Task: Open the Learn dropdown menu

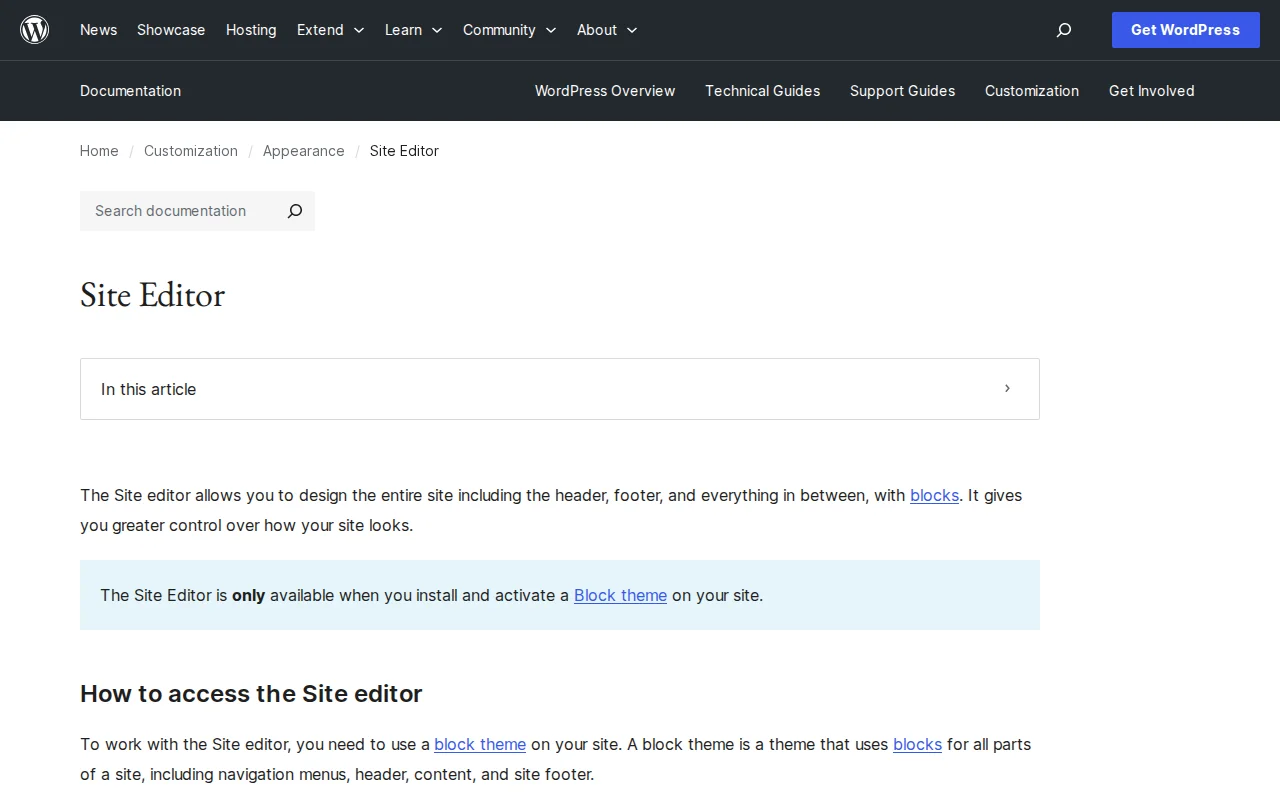Action: coord(413,30)
